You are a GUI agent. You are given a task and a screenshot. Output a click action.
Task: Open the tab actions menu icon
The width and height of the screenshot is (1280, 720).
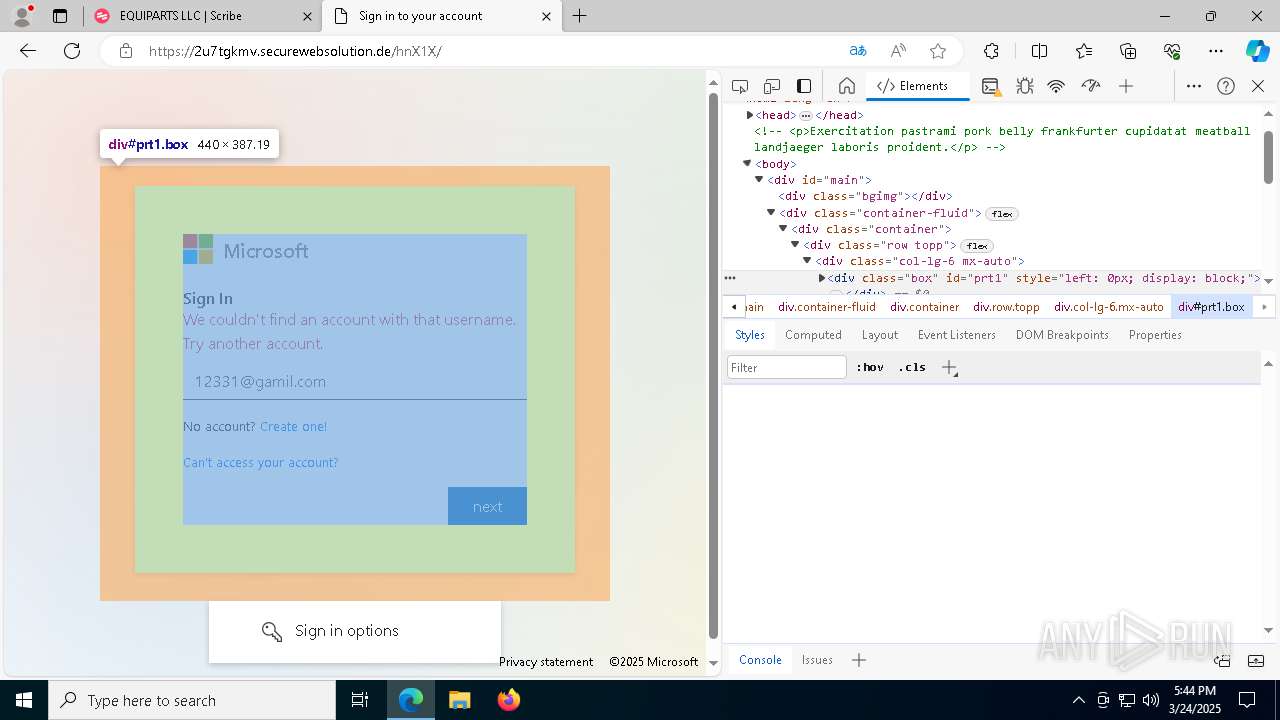point(60,16)
